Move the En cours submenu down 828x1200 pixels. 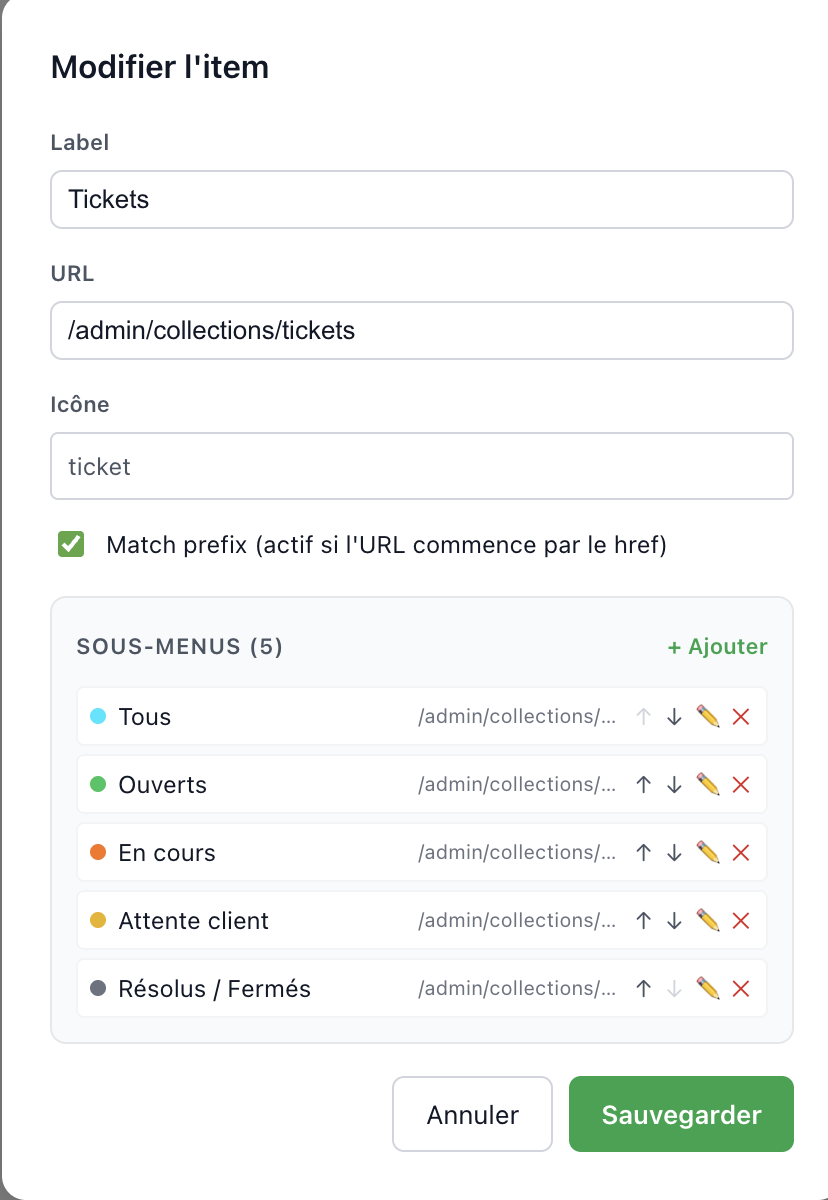[674, 852]
